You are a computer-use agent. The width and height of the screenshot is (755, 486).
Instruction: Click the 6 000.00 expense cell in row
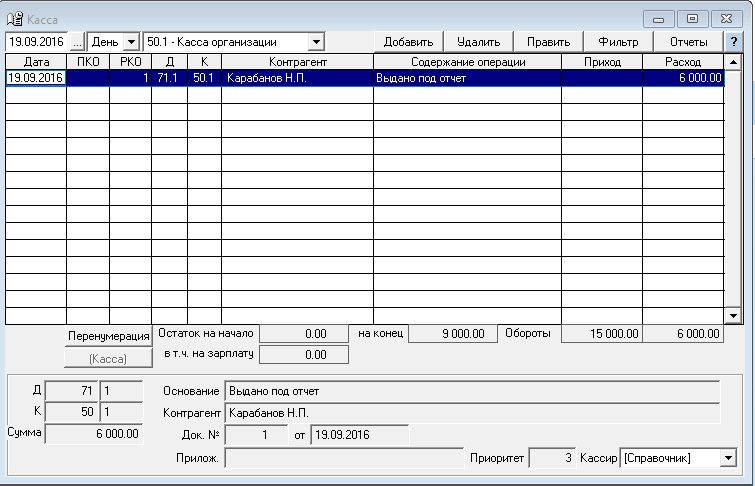pyautogui.click(x=683, y=78)
